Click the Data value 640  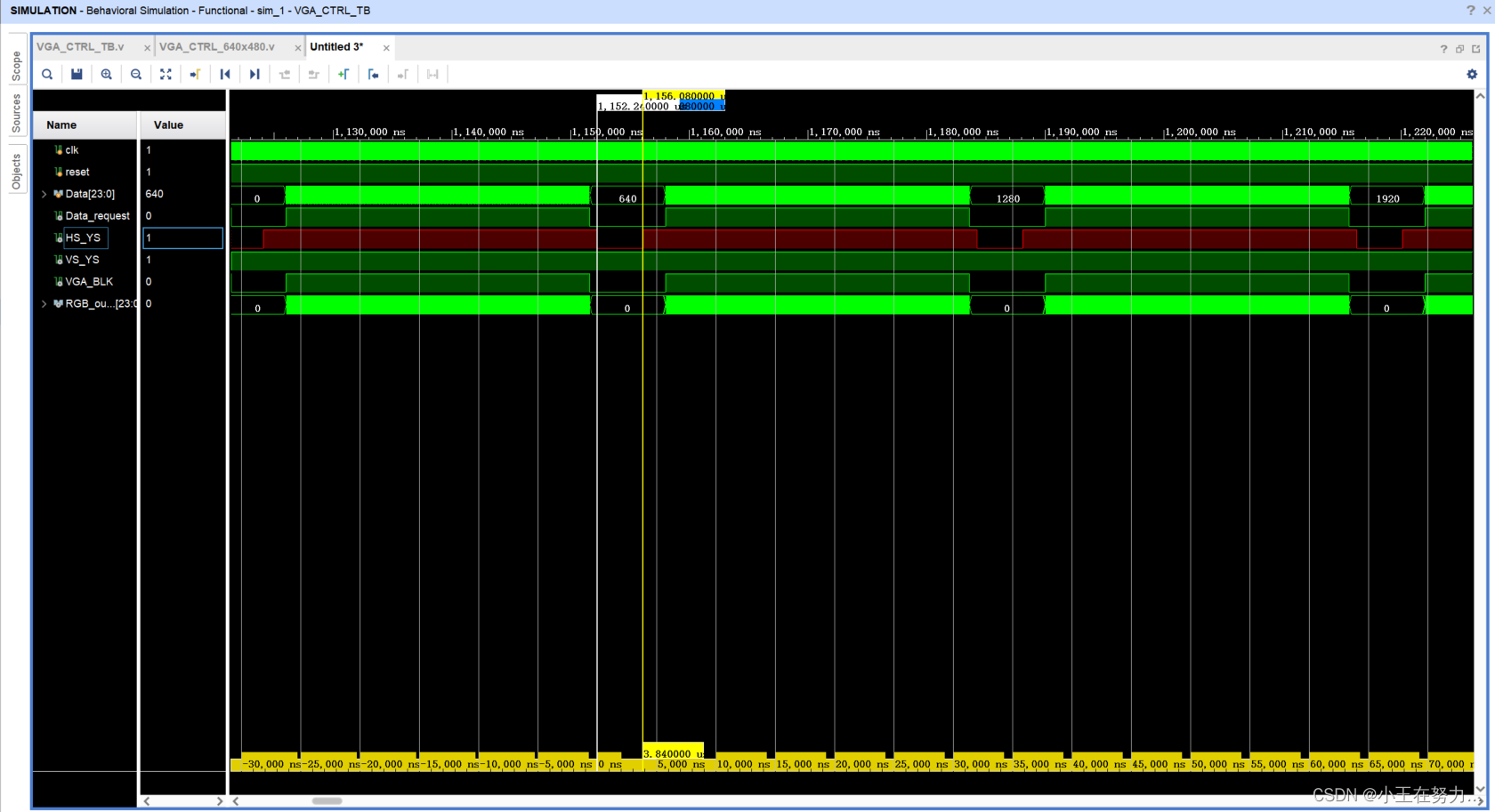154,194
